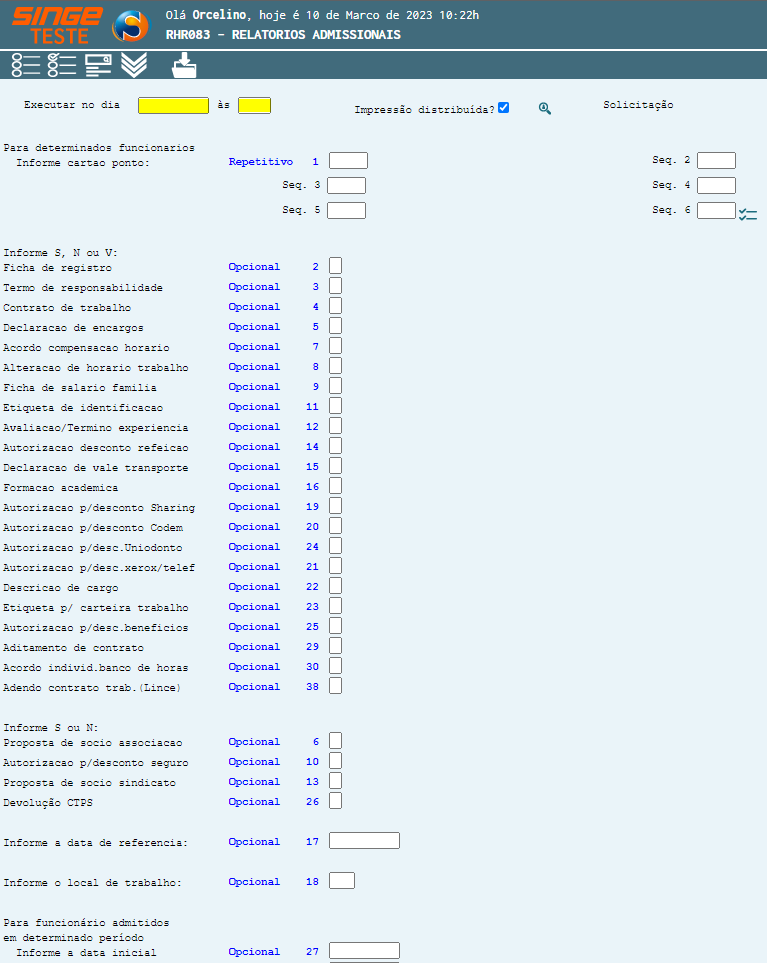This screenshot has height=963, width=767.
Task: Click the yellow time field after às
Action: [254, 105]
